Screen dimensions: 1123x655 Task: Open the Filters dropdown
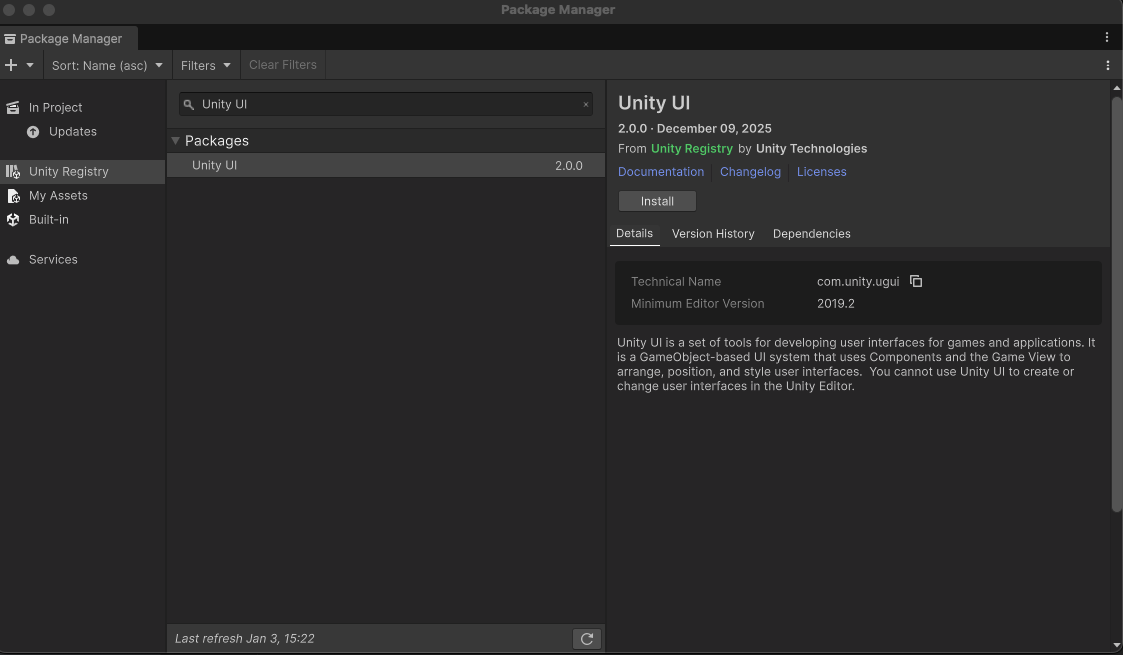pyautogui.click(x=206, y=65)
